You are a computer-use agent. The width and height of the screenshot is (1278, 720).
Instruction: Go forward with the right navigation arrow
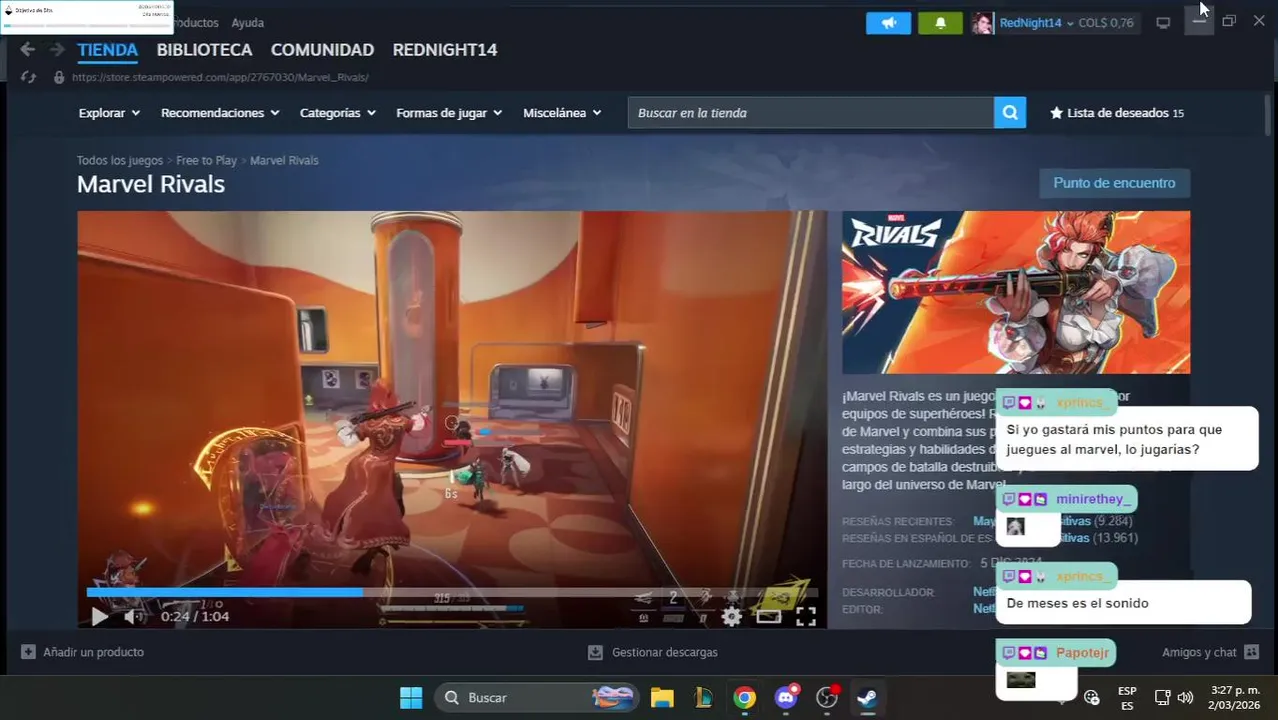coord(57,49)
